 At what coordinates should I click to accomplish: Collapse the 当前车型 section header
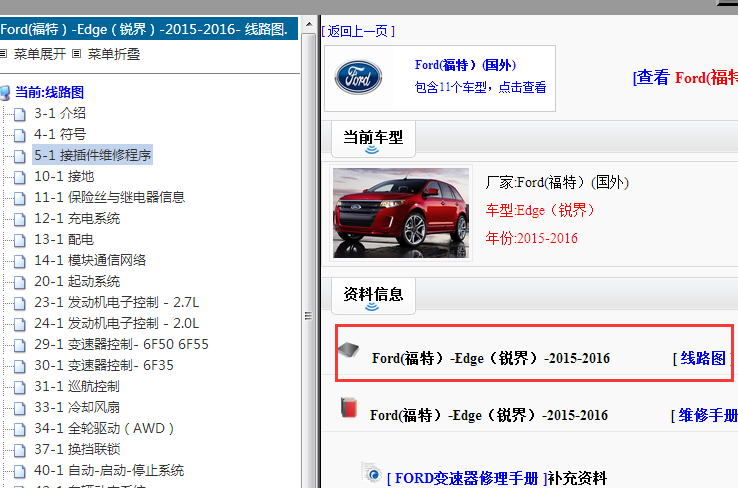pyautogui.click(x=373, y=139)
